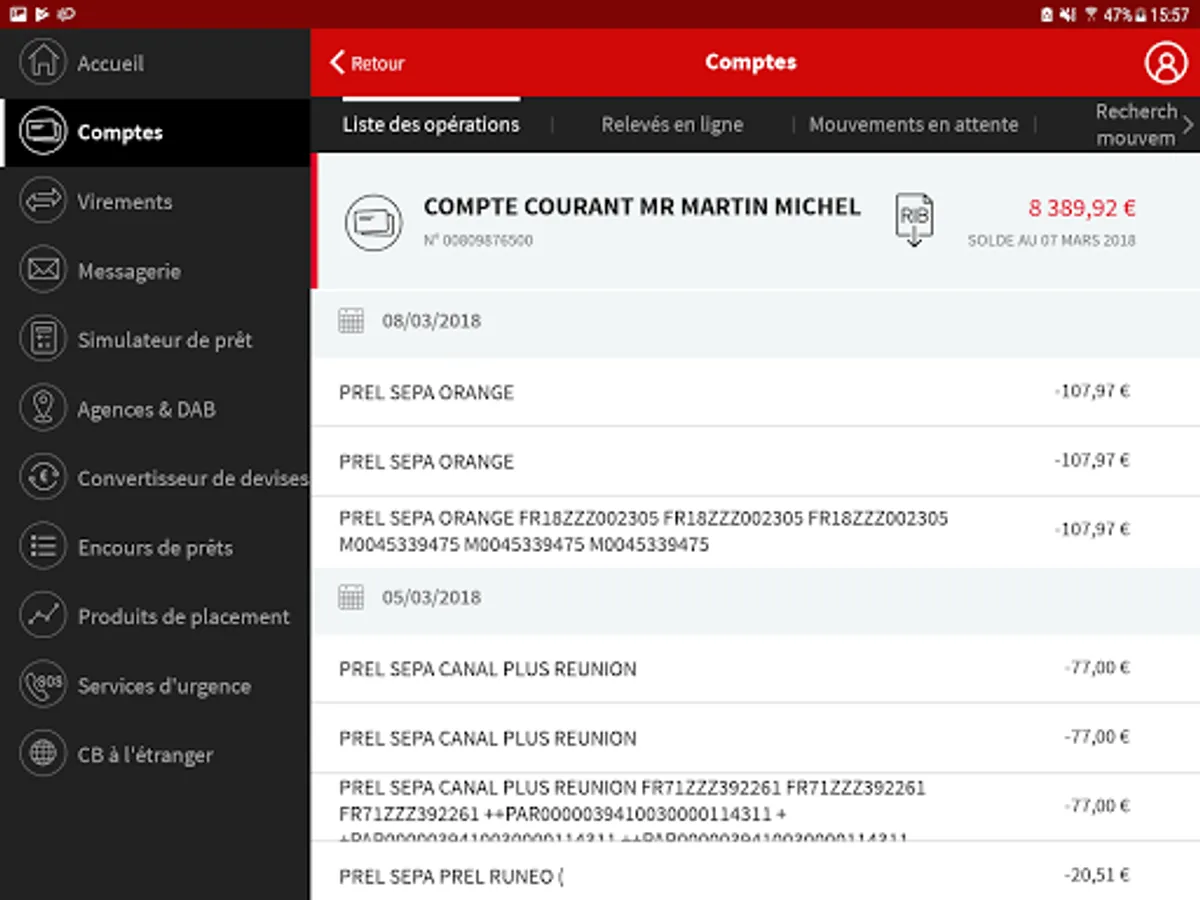Select the Comptes card icon in sidebar
1200x900 pixels.
click(42, 132)
